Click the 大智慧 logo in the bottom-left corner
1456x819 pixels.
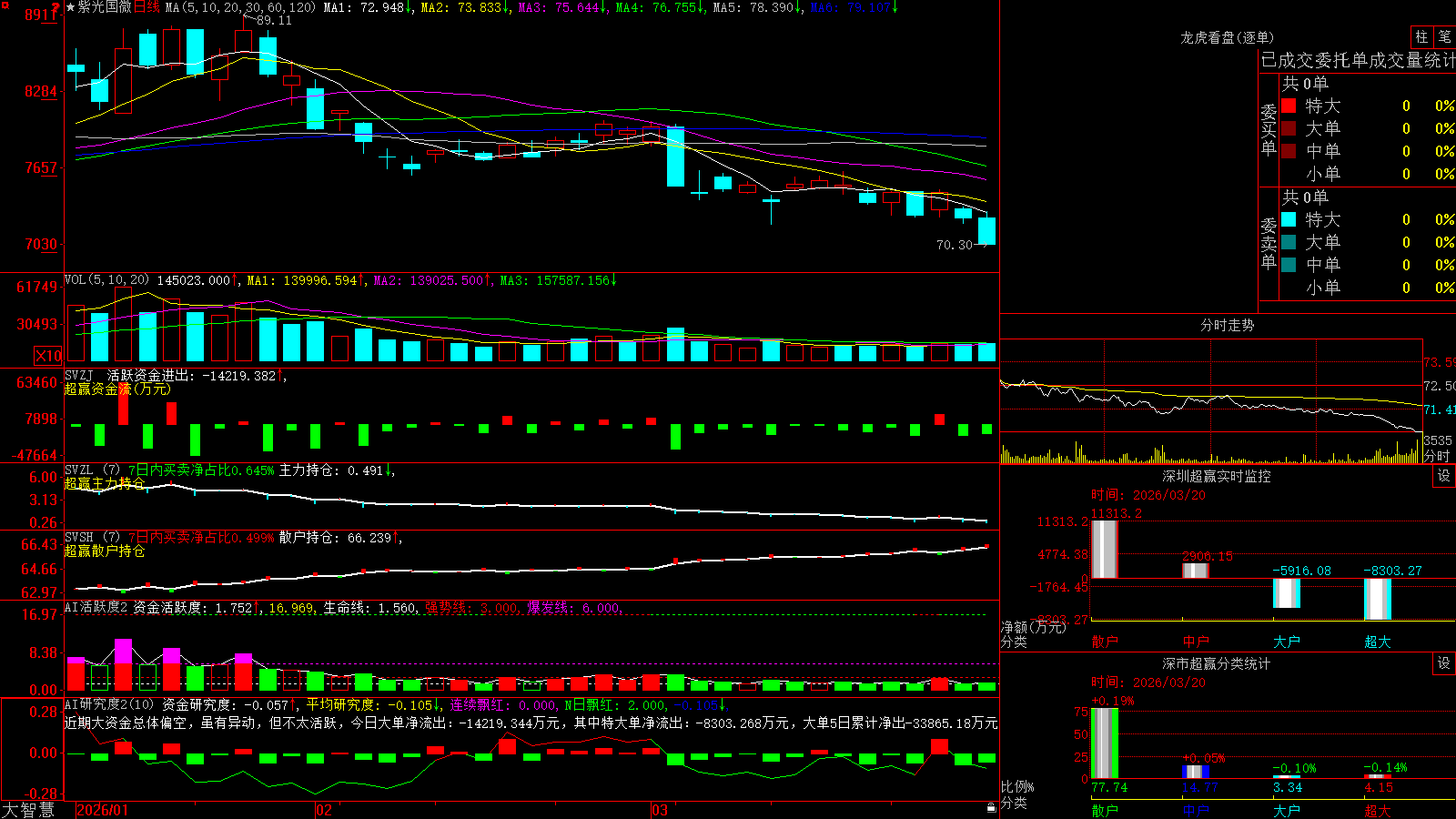point(28,810)
